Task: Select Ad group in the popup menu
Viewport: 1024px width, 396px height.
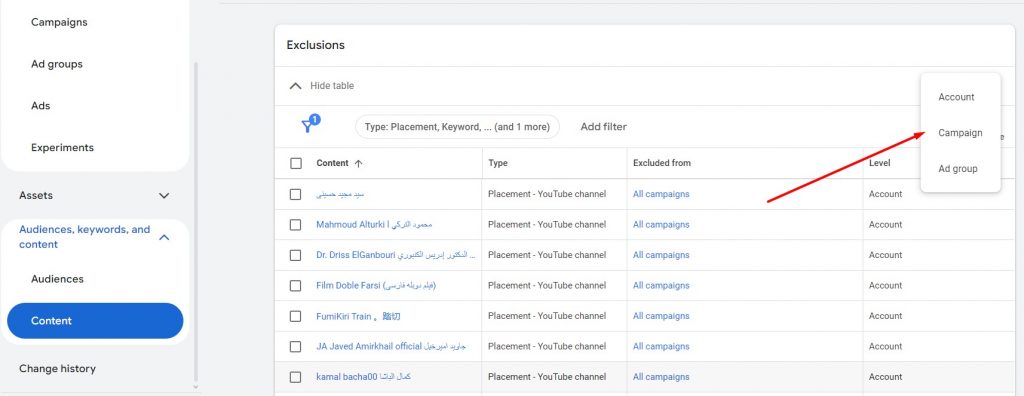Action: click(x=958, y=169)
